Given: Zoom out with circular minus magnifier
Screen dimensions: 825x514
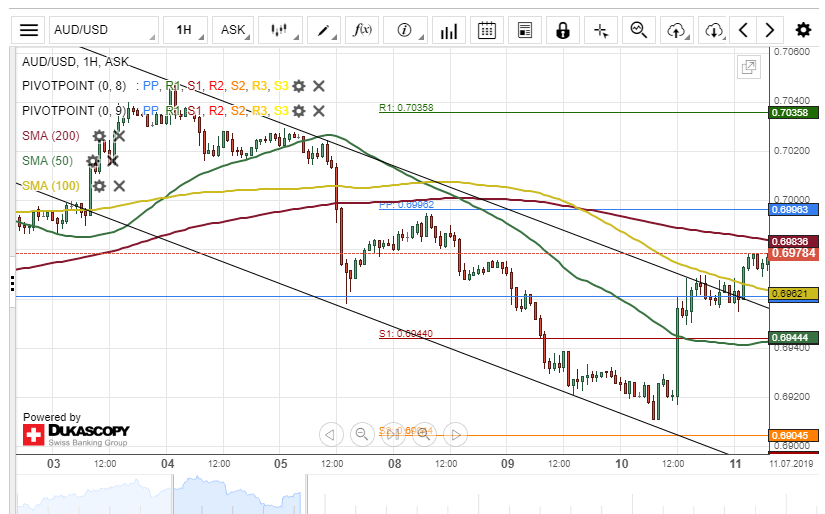Looking at the screenshot, I should [361, 435].
